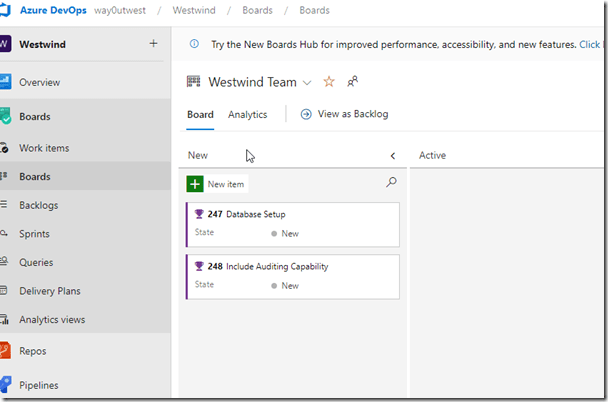Click the Pipelines icon in sidebar
This screenshot has height=402, width=608.
coord(5,385)
